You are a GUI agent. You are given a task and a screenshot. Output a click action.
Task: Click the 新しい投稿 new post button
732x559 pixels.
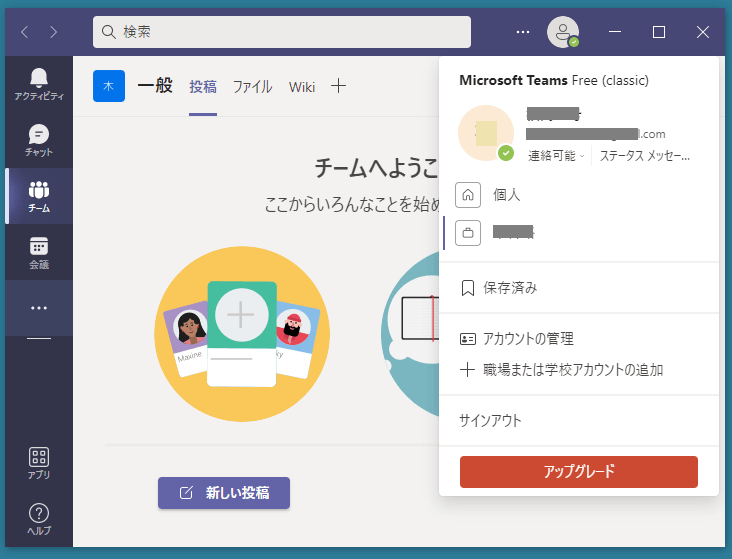pos(224,493)
